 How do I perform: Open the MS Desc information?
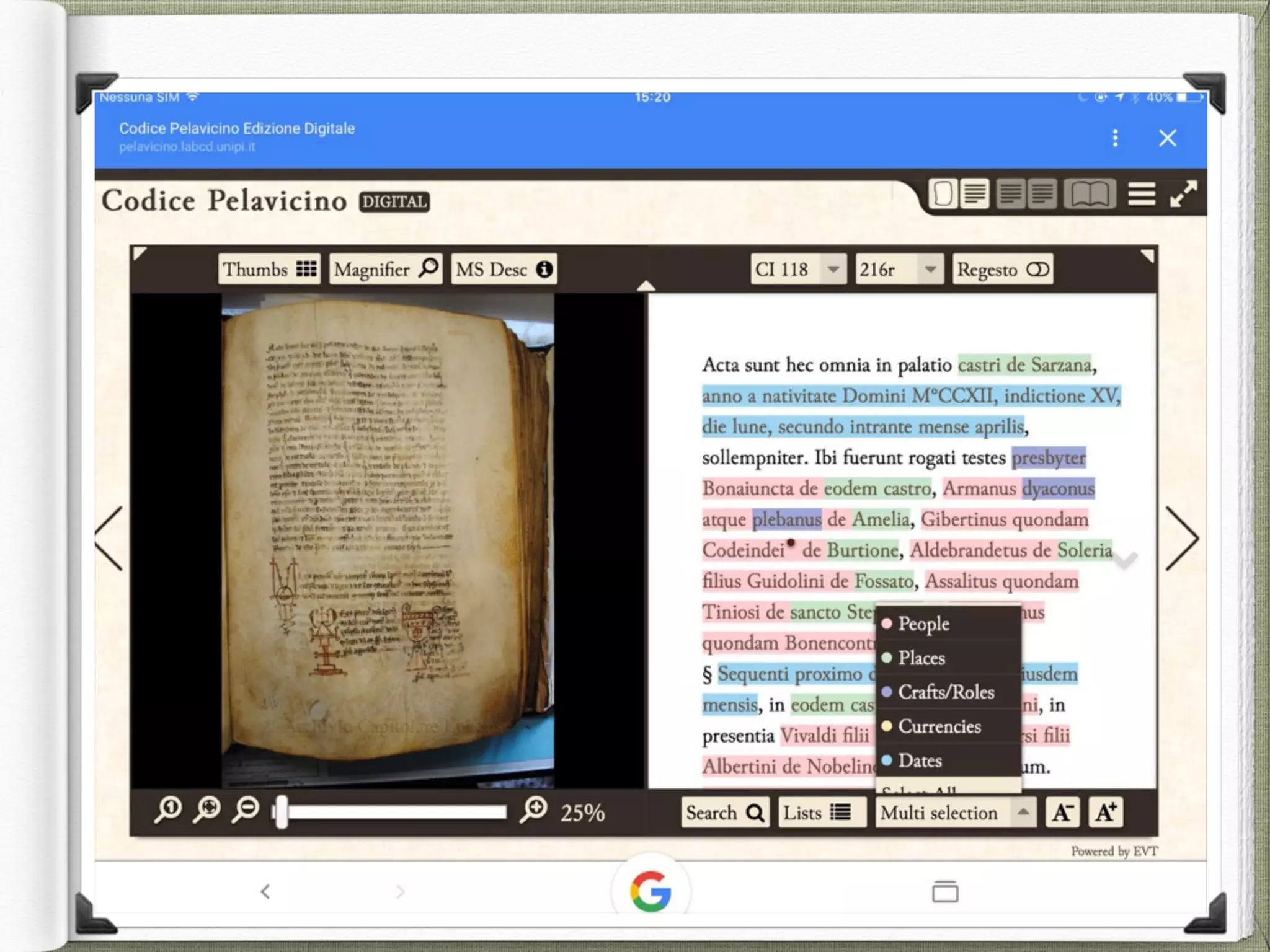504,270
